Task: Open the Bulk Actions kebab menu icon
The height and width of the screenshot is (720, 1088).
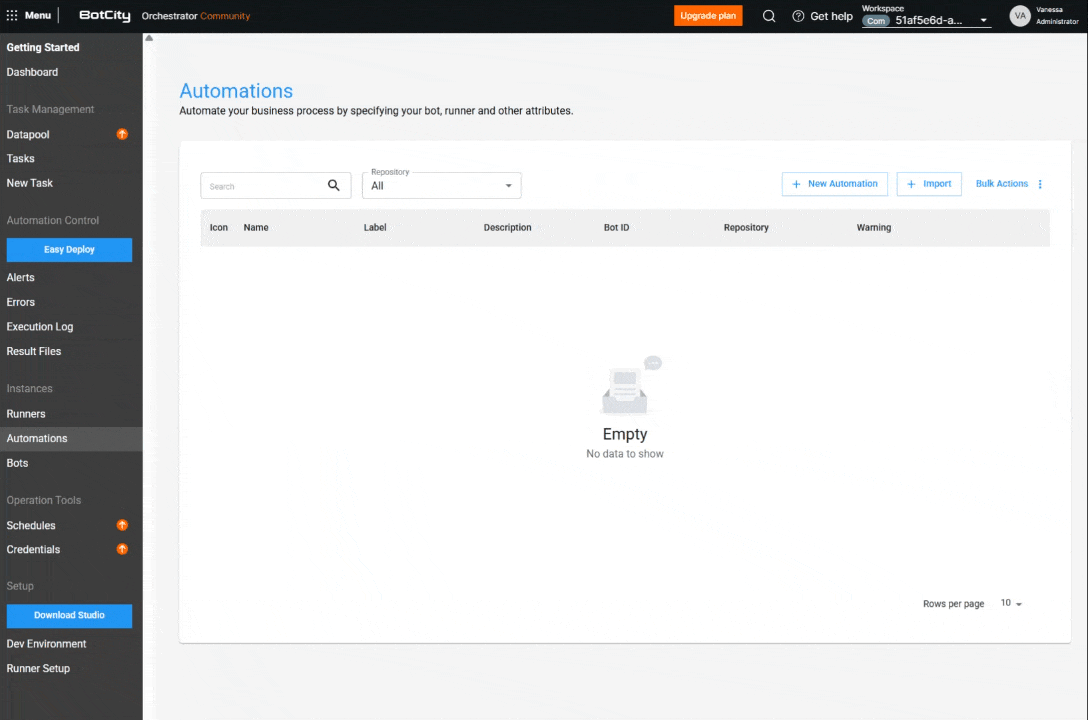Action: tap(1040, 184)
